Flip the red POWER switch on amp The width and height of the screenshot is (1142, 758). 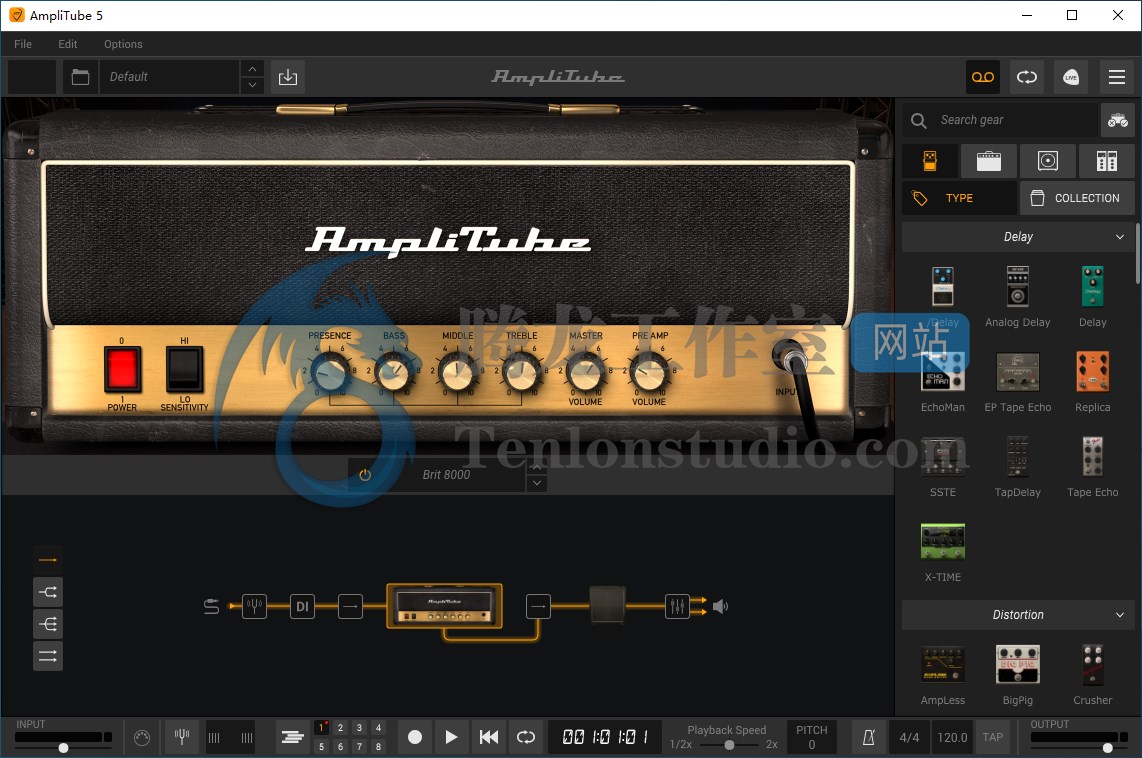pyautogui.click(x=122, y=369)
